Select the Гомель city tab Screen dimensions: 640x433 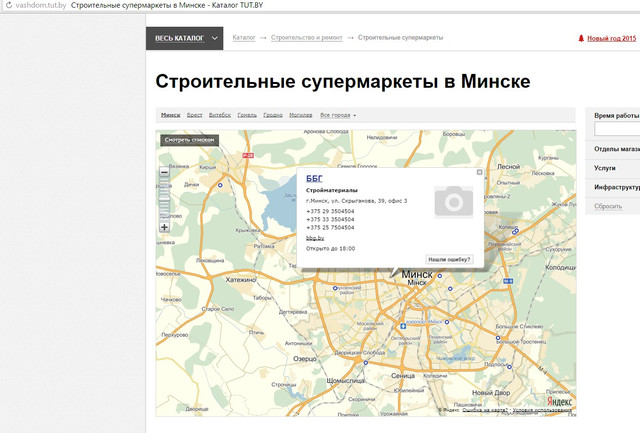(247, 115)
